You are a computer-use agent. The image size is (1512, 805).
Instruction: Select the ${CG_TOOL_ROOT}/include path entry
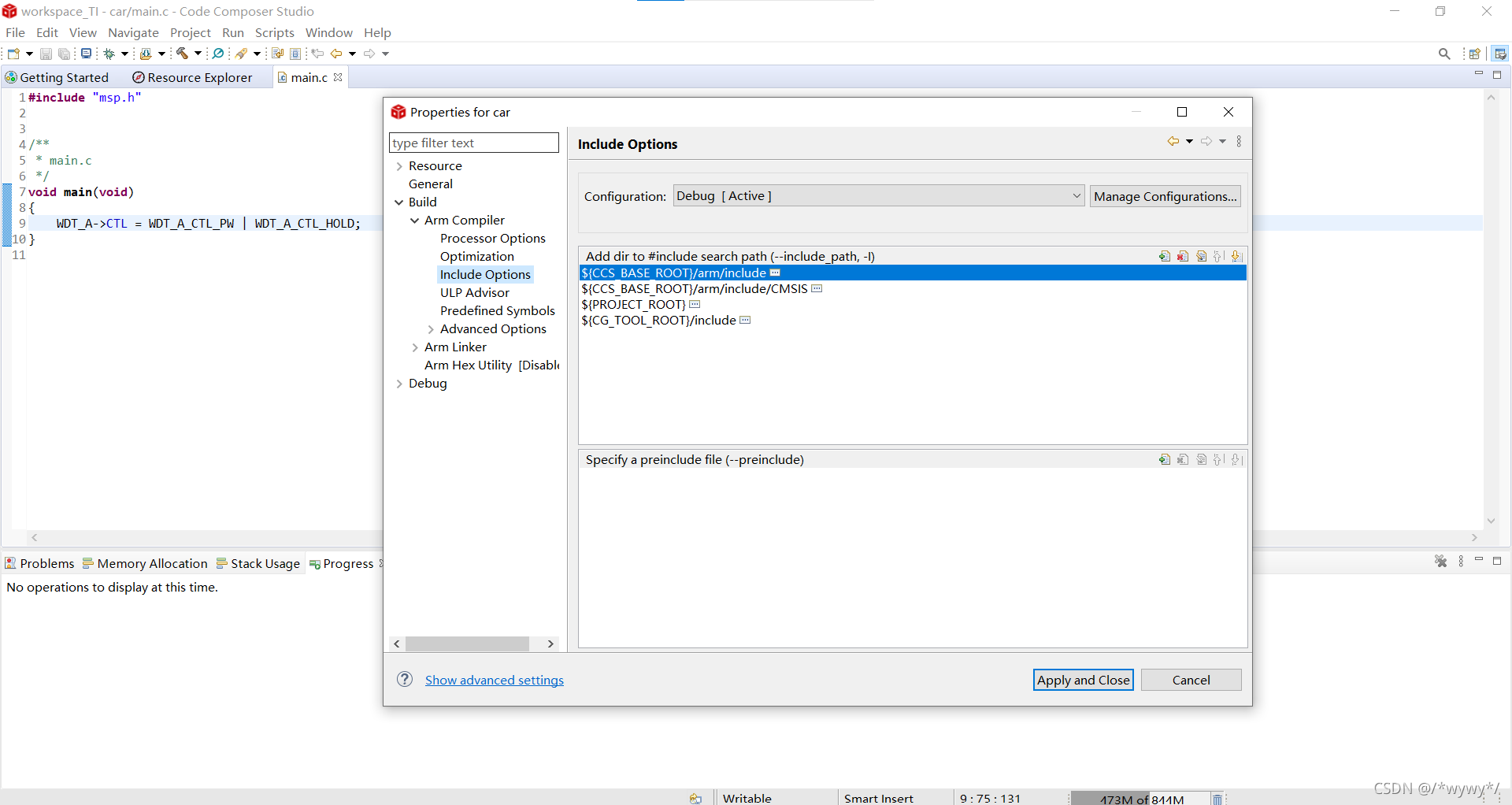pos(658,321)
